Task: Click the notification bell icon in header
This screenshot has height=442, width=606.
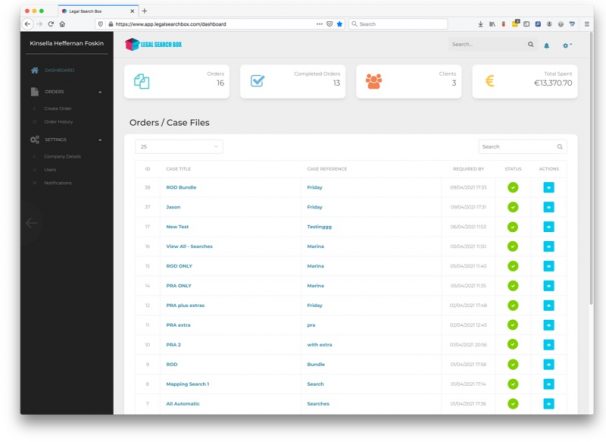Action: tap(546, 46)
